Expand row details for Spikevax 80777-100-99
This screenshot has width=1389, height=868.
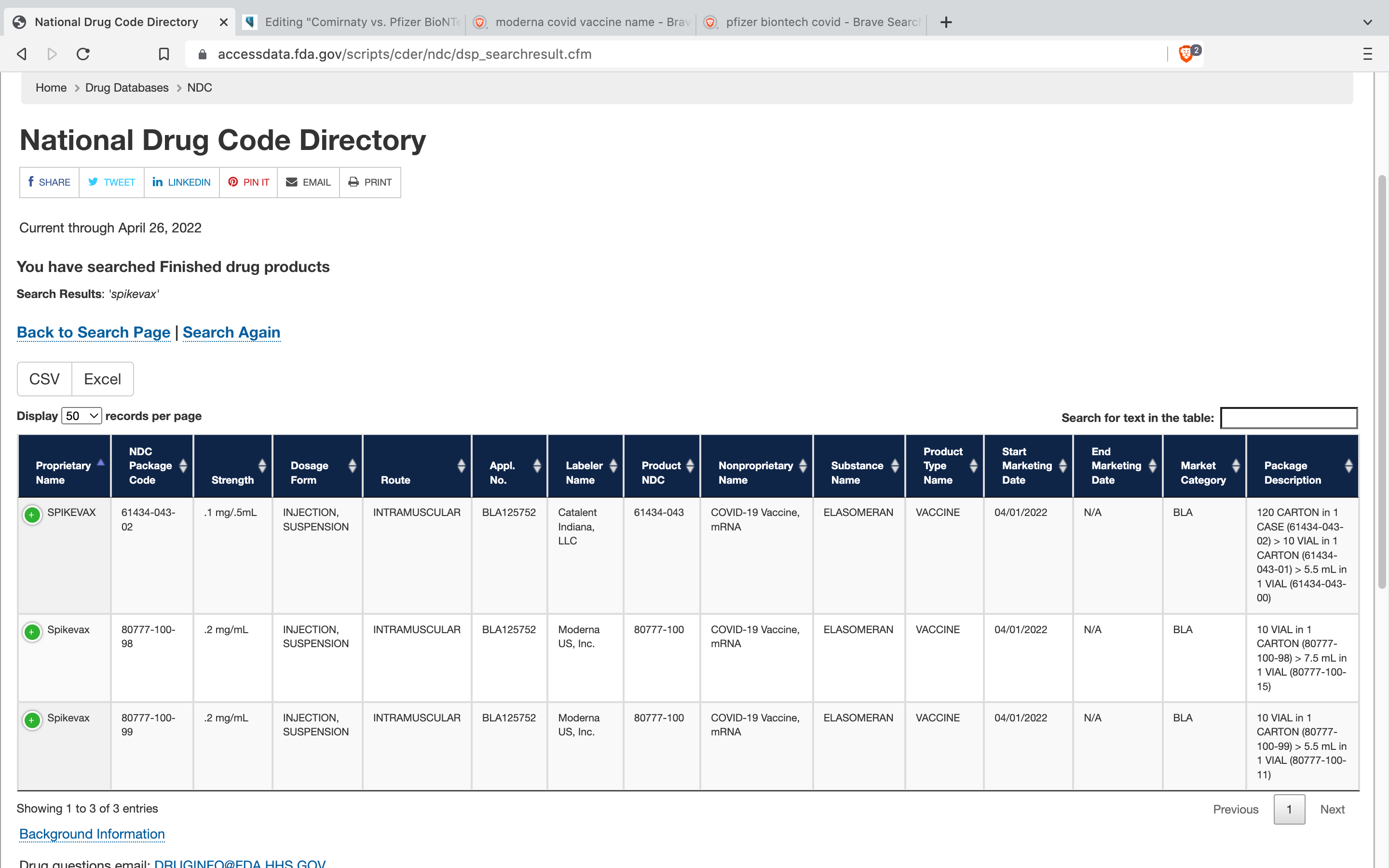click(32, 720)
